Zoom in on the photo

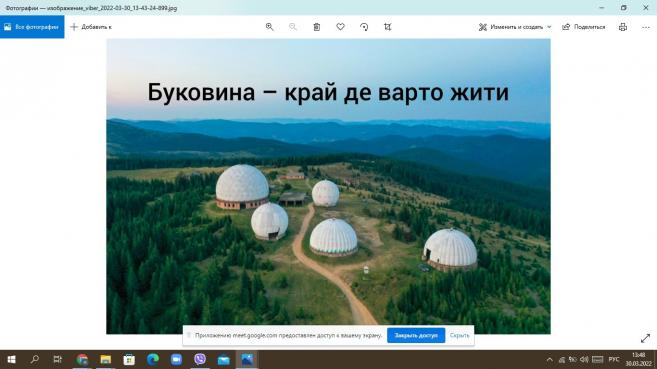269,27
